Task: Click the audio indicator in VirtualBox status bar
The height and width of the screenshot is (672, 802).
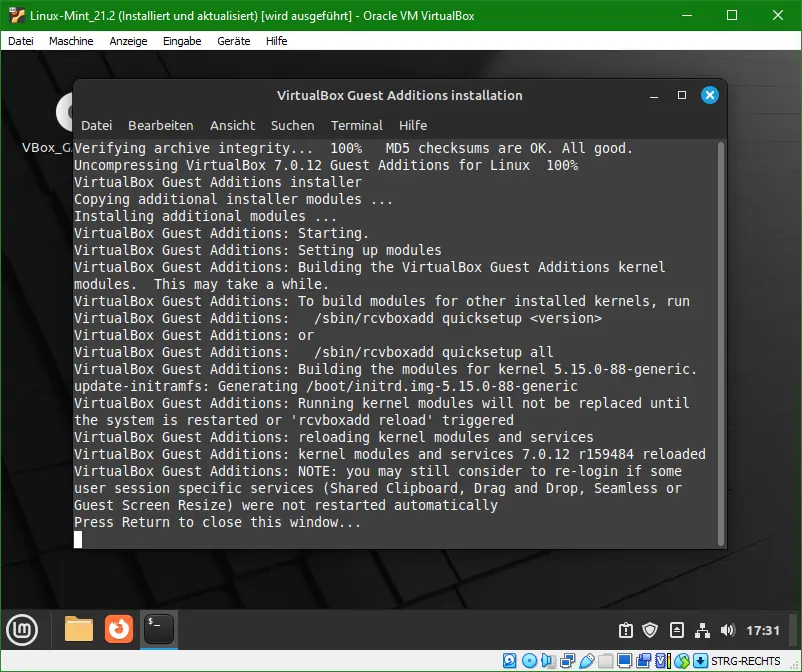Action: (x=548, y=661)
